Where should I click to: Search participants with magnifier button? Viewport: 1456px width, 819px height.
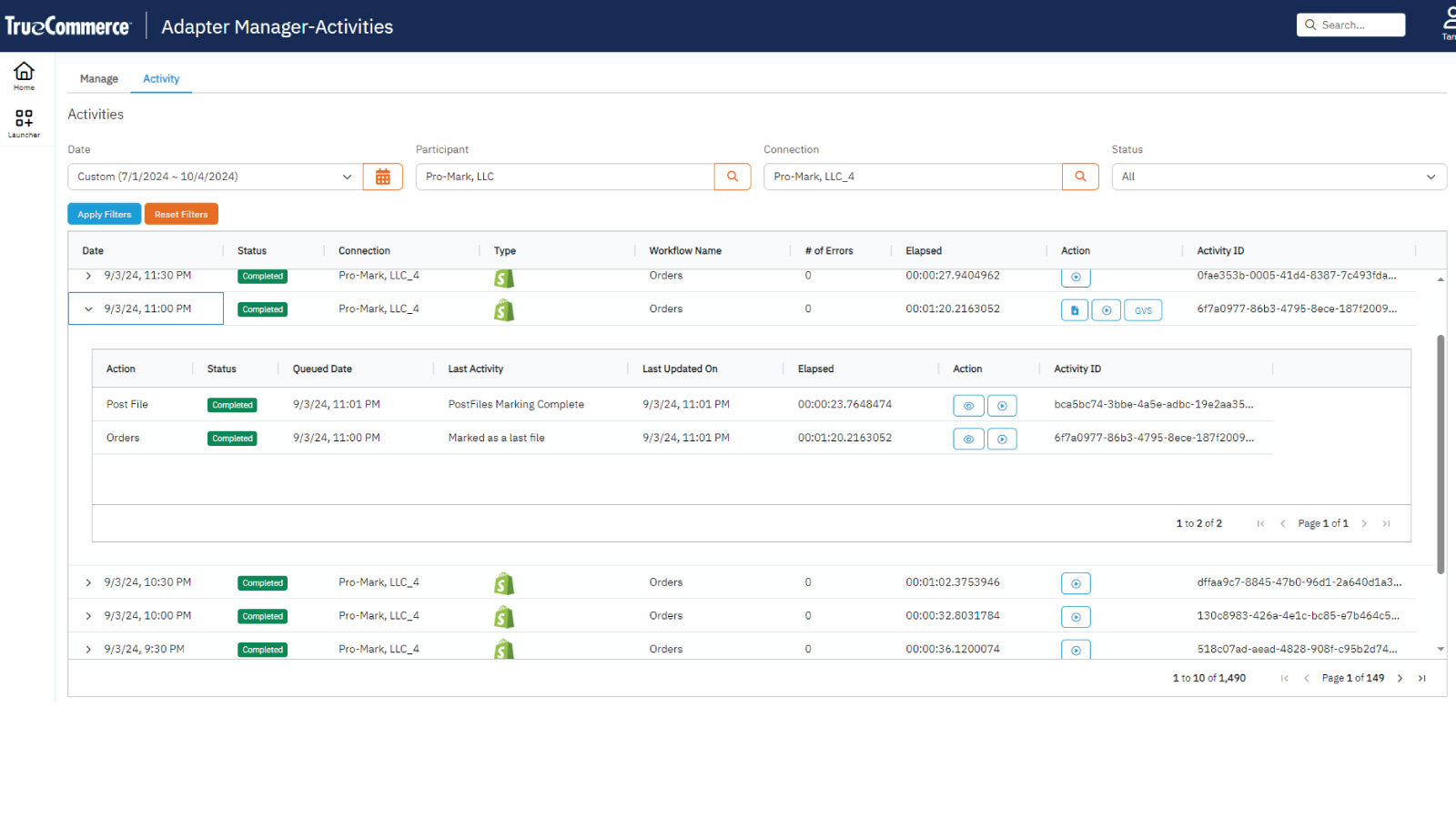pyautogui.click(x=733, y=177)
